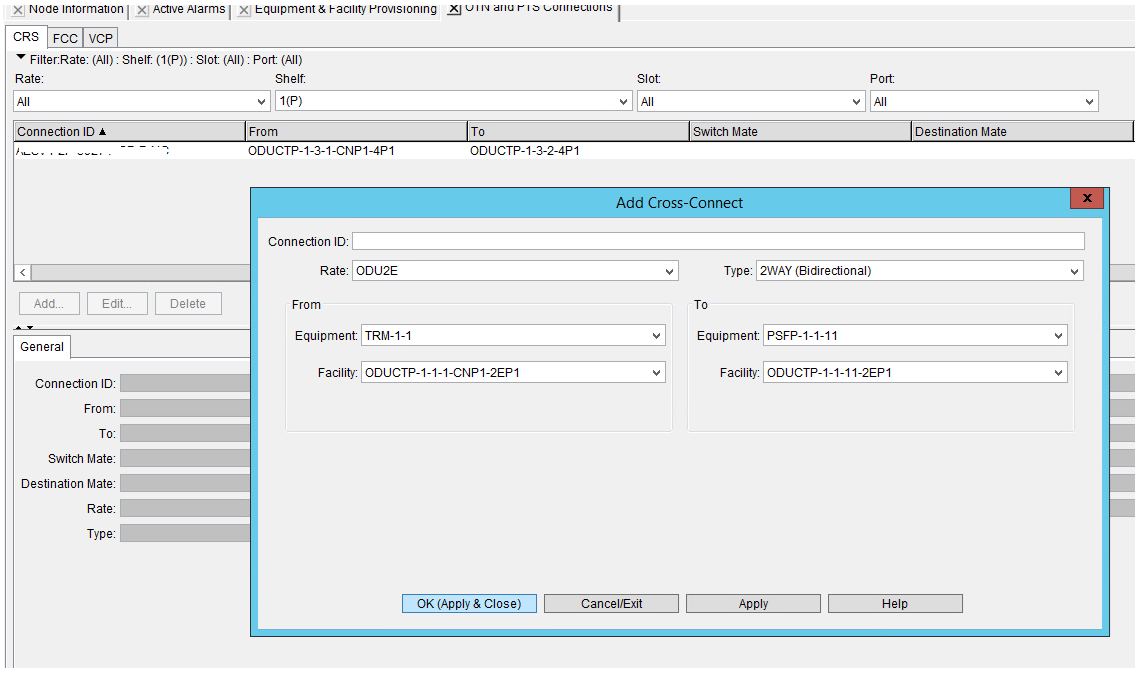Open the Port filter dropdown
The width and height of the screenshot is (1146, 675).
[x=1089, y=100]
